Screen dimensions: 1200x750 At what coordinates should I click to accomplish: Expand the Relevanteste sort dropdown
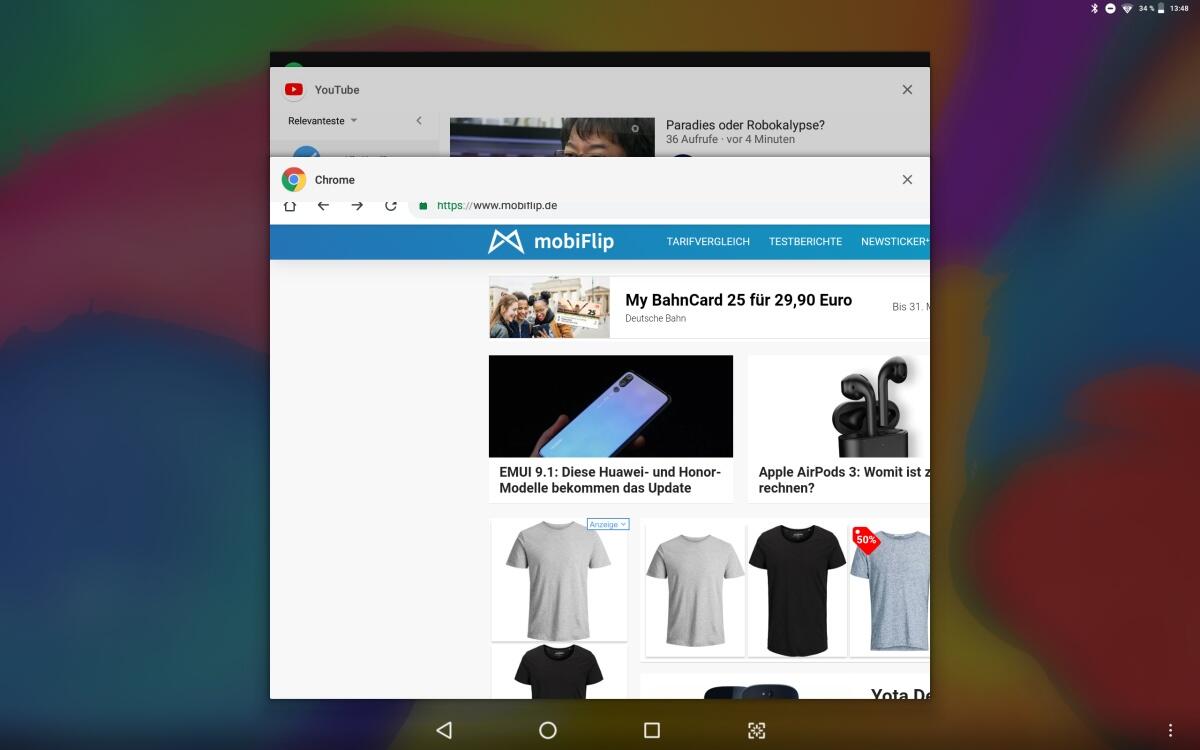(x=322, y=121)
